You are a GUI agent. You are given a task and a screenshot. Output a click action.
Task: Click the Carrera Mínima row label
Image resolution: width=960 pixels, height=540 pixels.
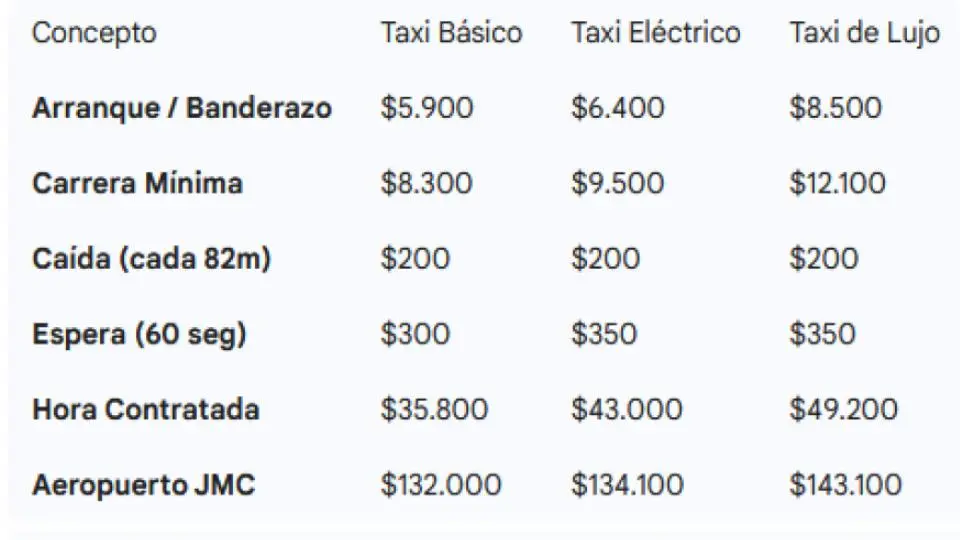(137, 184)
